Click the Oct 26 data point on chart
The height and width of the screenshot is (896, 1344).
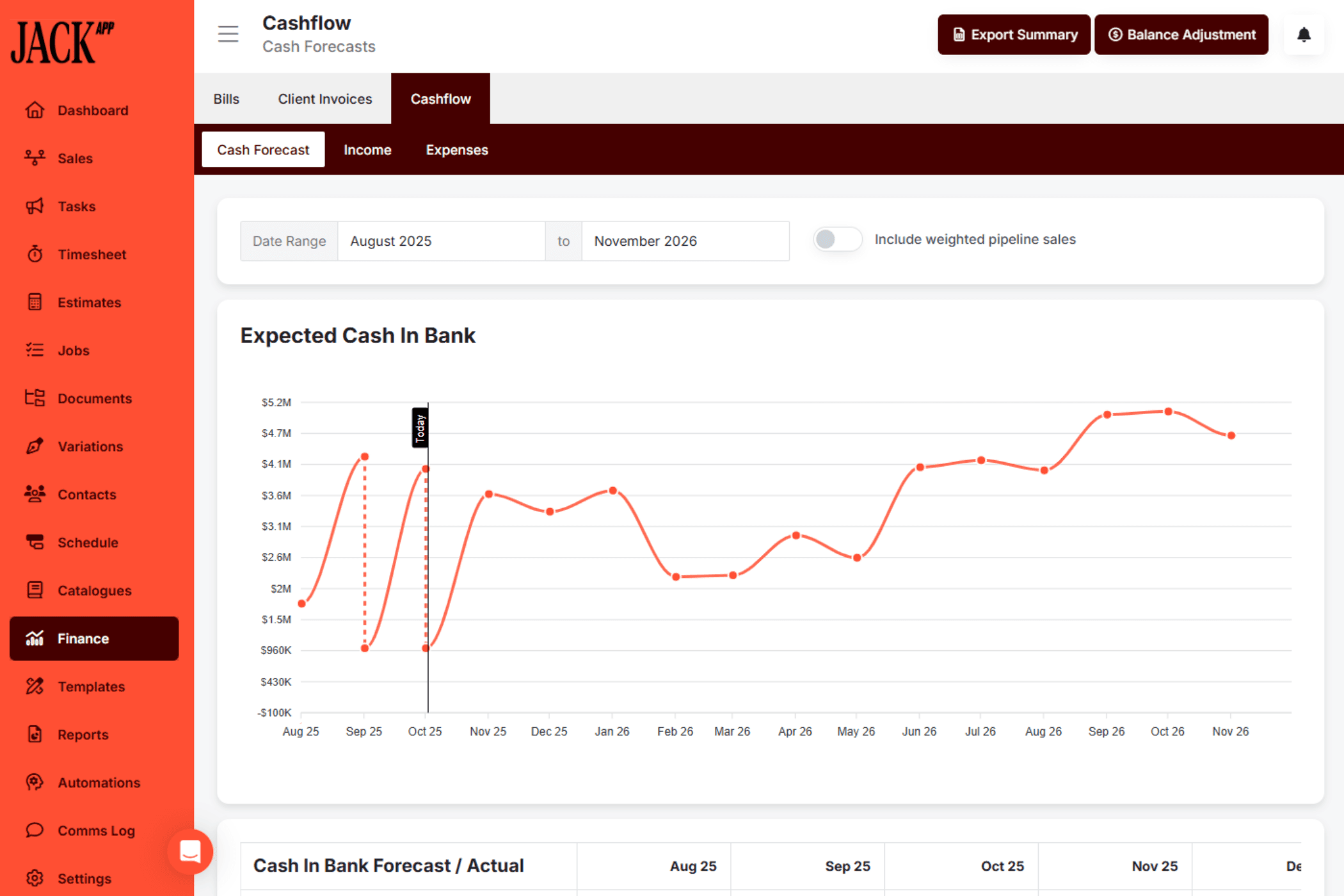coord(1168,412)
